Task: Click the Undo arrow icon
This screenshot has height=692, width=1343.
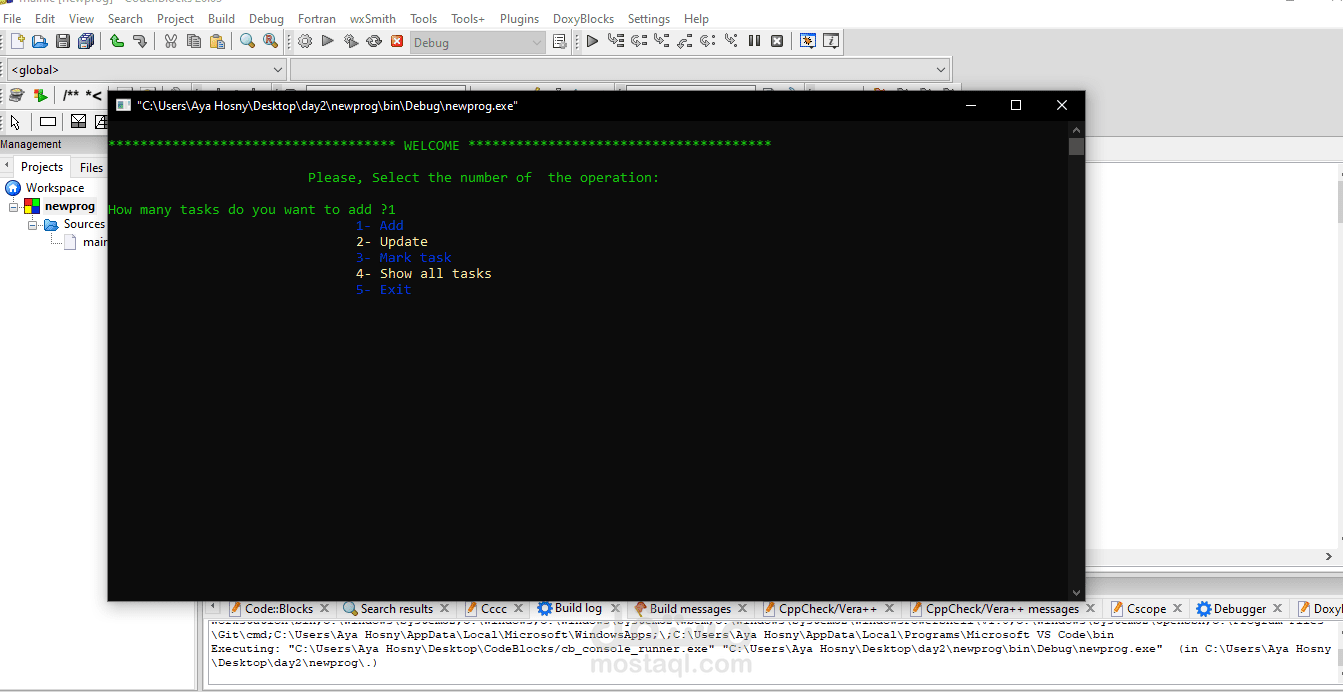Action: [117, 41]
